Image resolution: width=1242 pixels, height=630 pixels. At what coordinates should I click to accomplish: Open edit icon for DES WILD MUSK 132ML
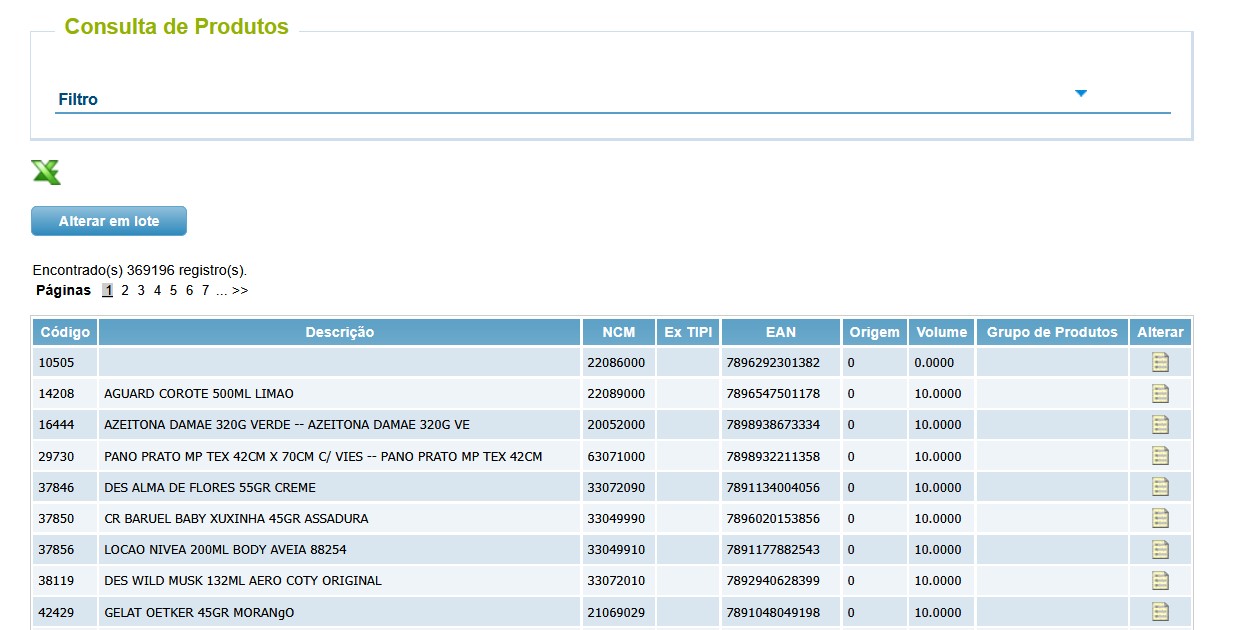pos(1160,580)
